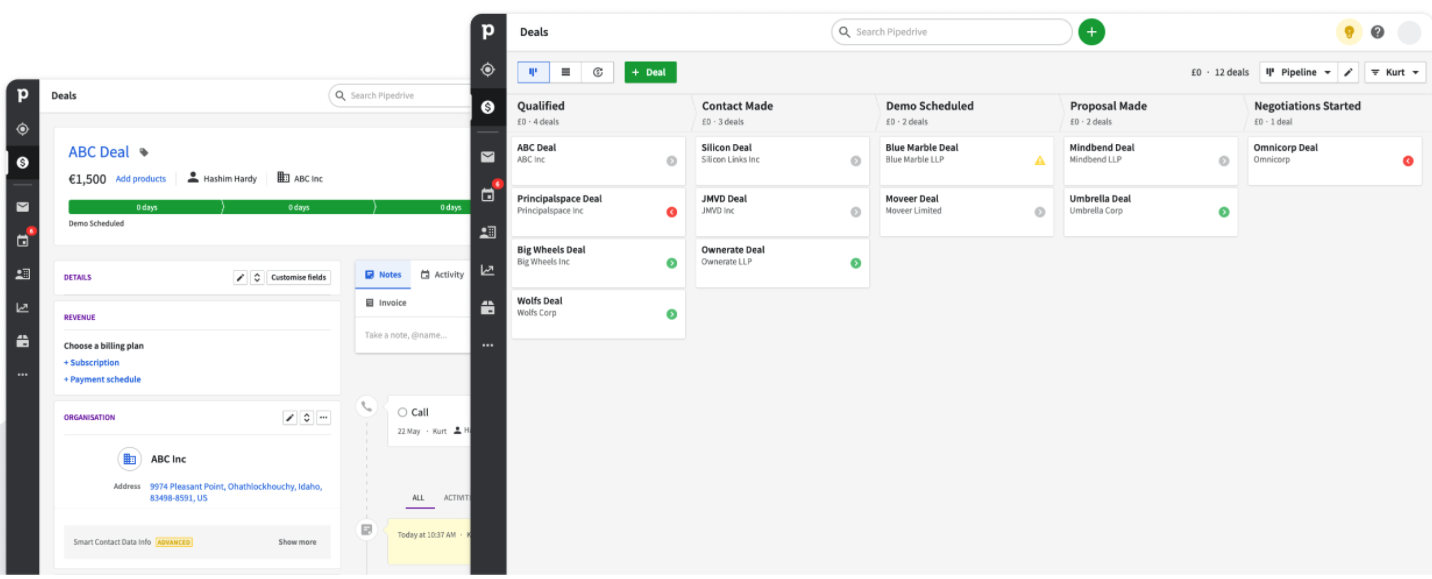Select the Mail icon in the sidebar

(x=488, y=156)
